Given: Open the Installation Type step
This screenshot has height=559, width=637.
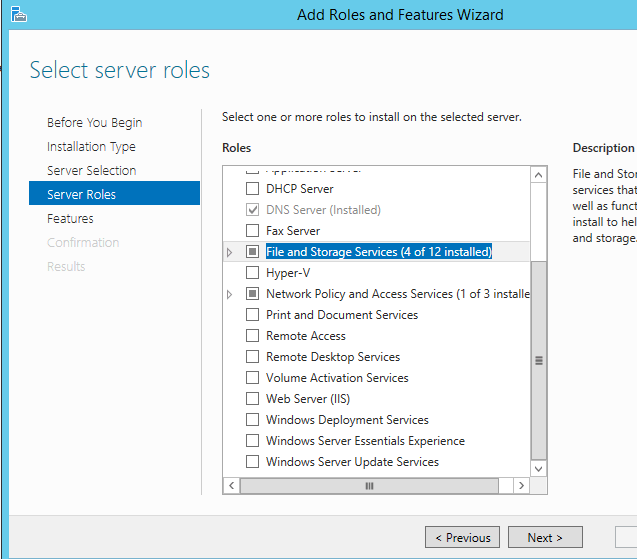Looking at the screenshot, I should click(x=91, y=147).
